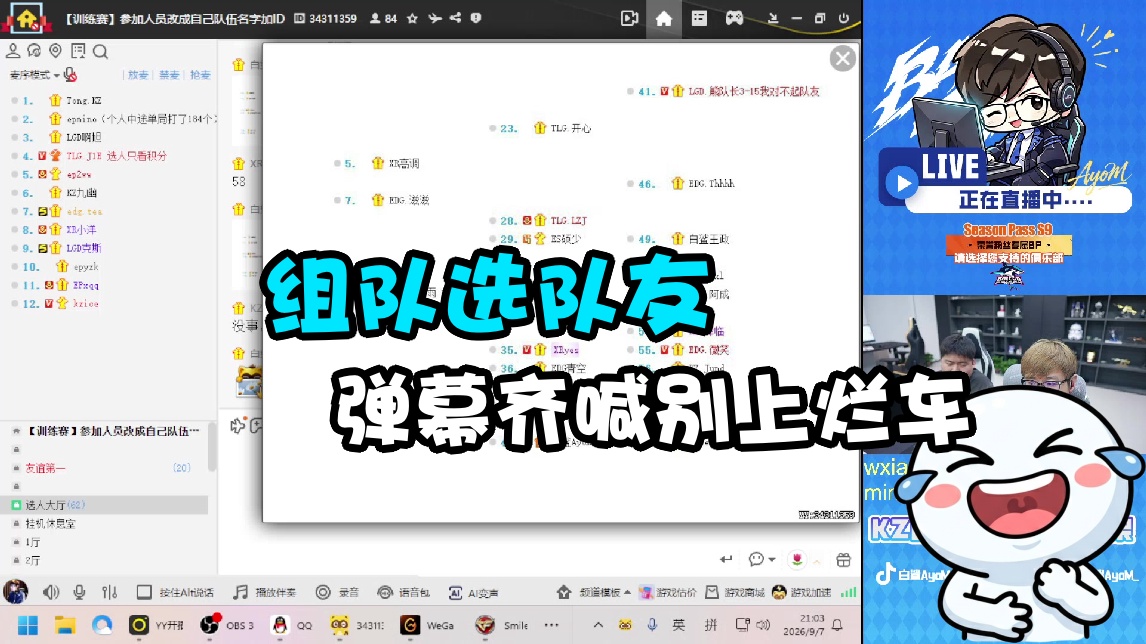Screen dimensions: 1146x644
Task: Open the mixer settings sliders icon
Action: pos(110,591)
